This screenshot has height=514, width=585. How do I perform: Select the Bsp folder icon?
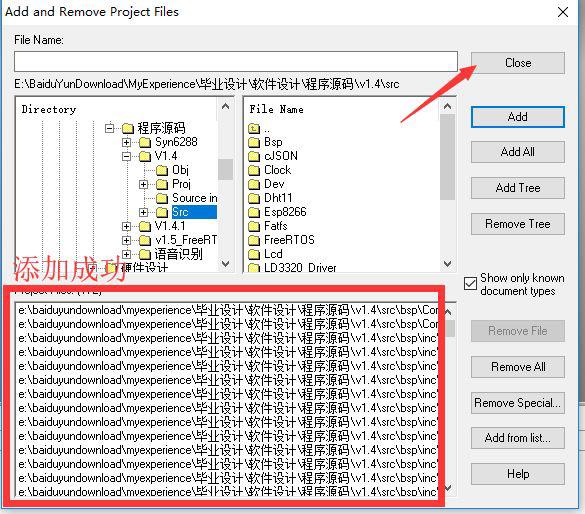(x=254, y=142)
